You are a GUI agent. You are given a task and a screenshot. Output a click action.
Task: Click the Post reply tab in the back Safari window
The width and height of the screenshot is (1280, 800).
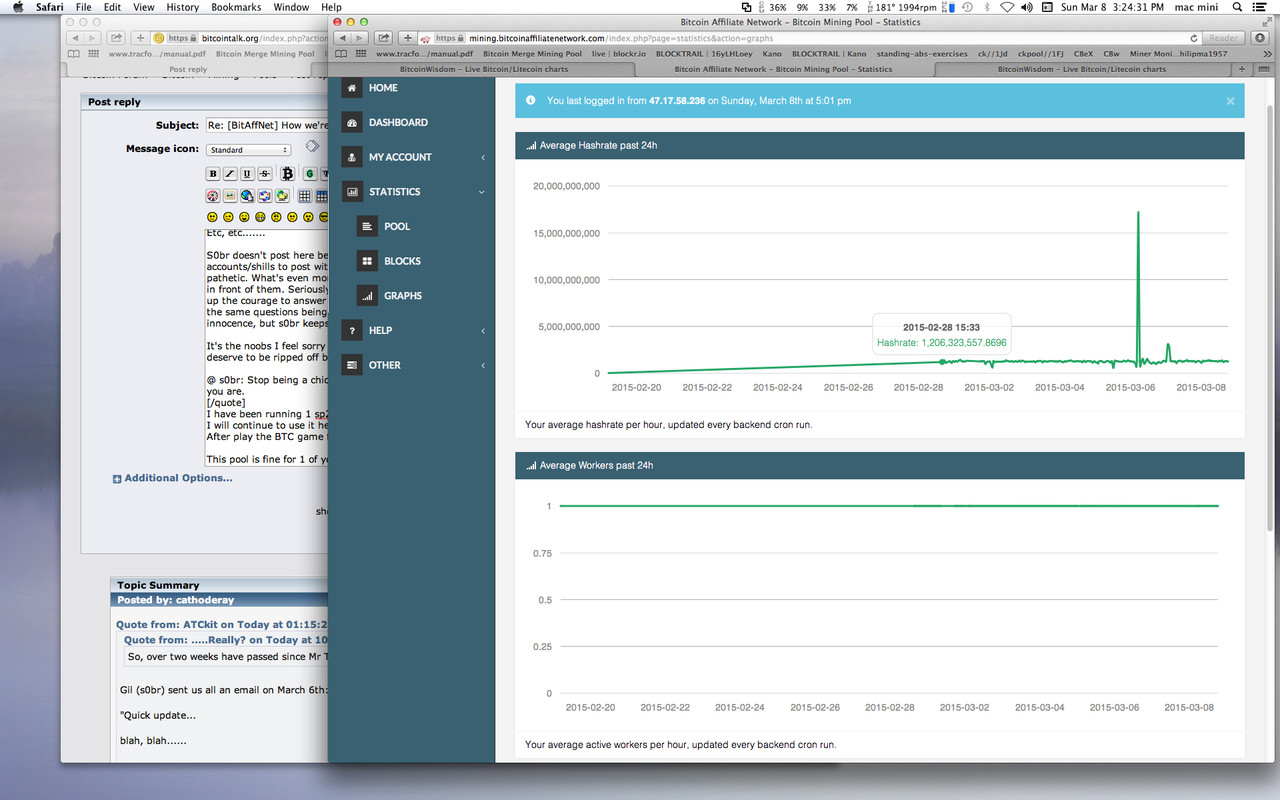[189, 69]
